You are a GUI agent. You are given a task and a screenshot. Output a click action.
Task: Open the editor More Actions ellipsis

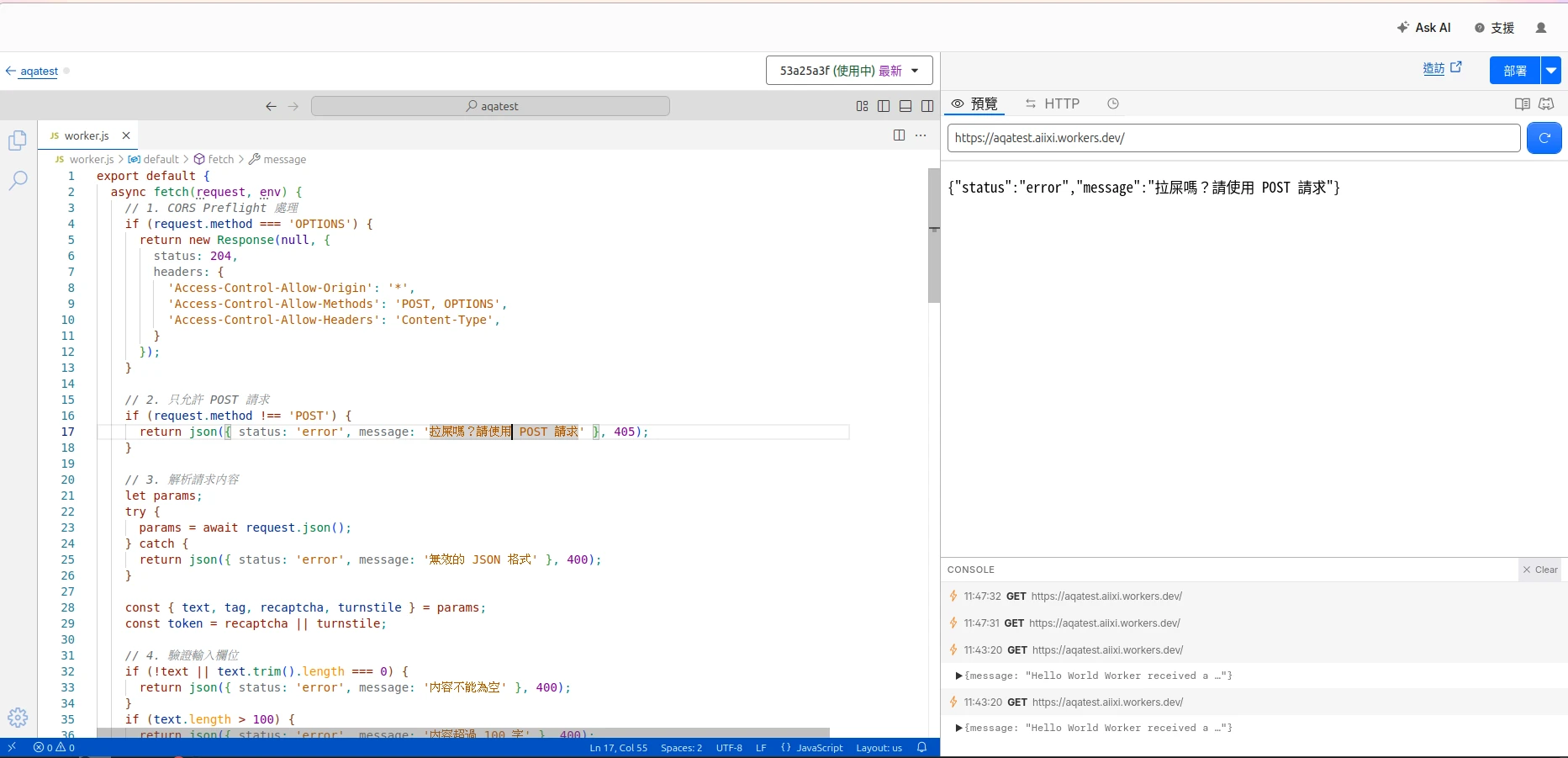tap(921, 135)
